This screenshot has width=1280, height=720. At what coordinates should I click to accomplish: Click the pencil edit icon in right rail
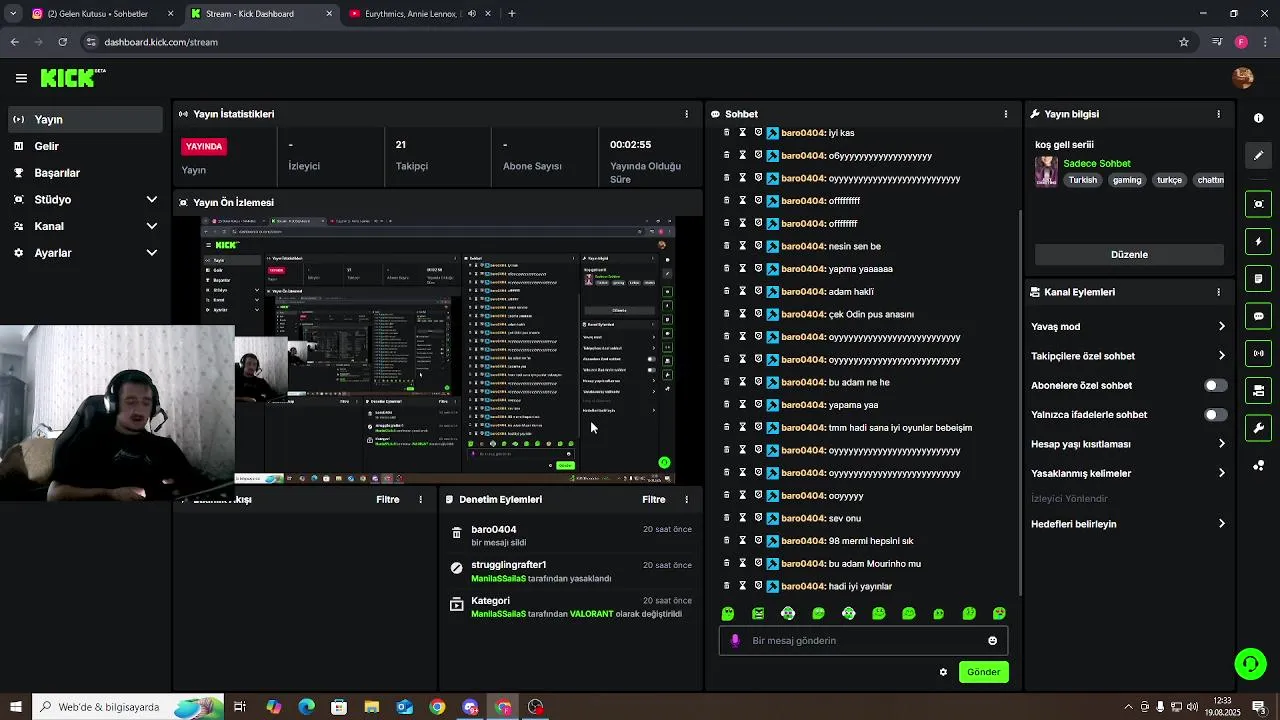[1258, 156]
